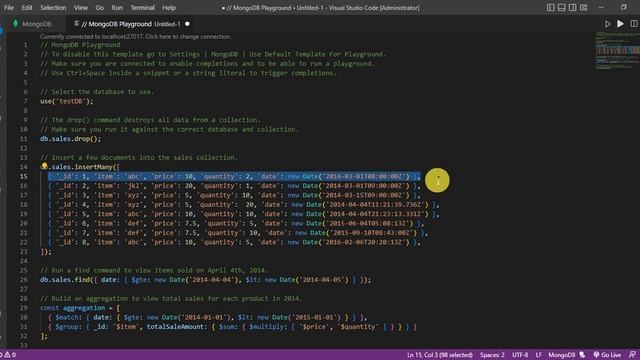The width and height of the screenshot is (640, 360).
Task: Click the '// Select the database to use.' comment
Action: point(97,92)
